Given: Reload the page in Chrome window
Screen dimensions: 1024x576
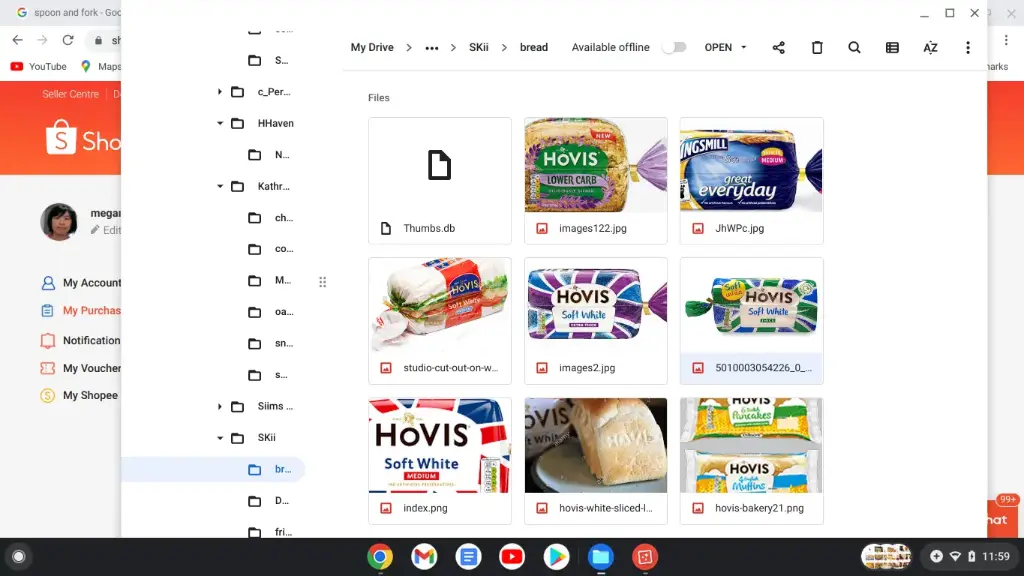Looking at the screenshot, I should [68, 40].
